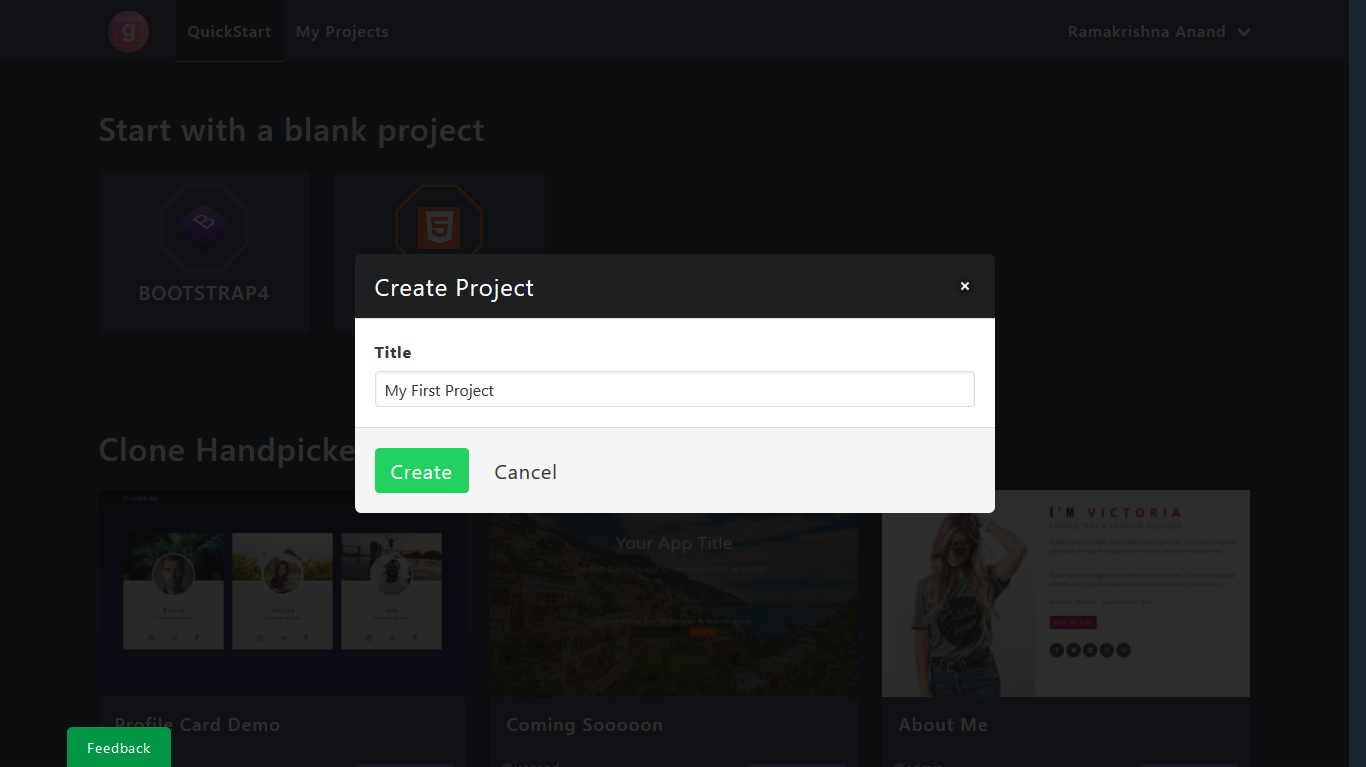The image size is (1366, 767).
Task: Click the Google+ icon in About Me preview
Action: [1123, 649]
